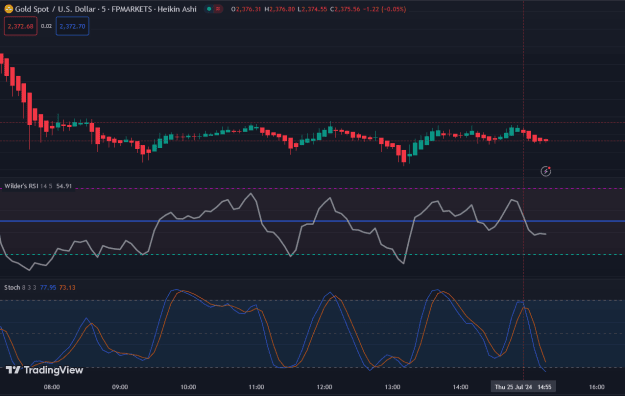Click the RSI value 54.91
The width and height of the screenshot is (625, 396).
[x=64, y=186]
